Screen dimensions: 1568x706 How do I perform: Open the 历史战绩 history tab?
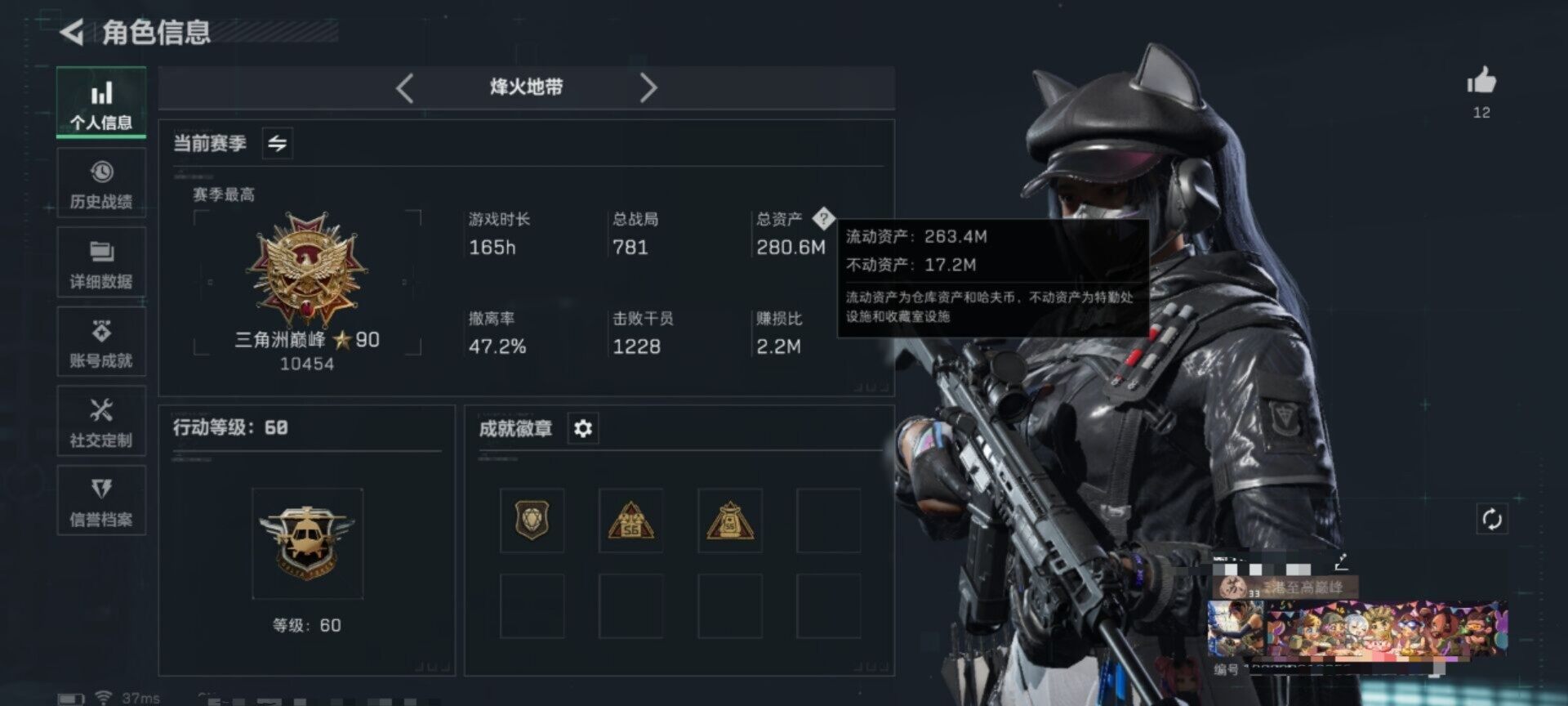tap(101, 183)
